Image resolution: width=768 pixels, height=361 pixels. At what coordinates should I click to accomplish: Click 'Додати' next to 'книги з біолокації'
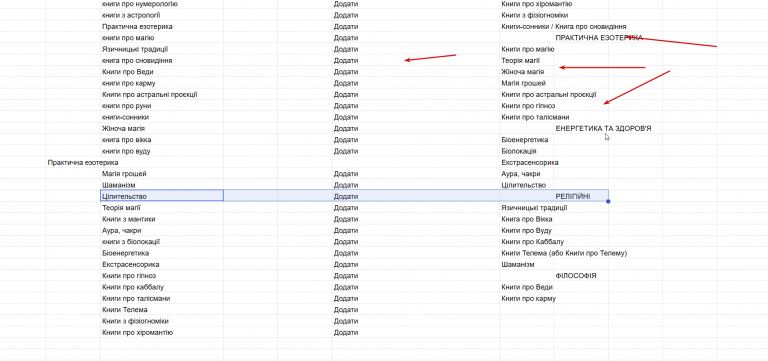tap(346, 241)
